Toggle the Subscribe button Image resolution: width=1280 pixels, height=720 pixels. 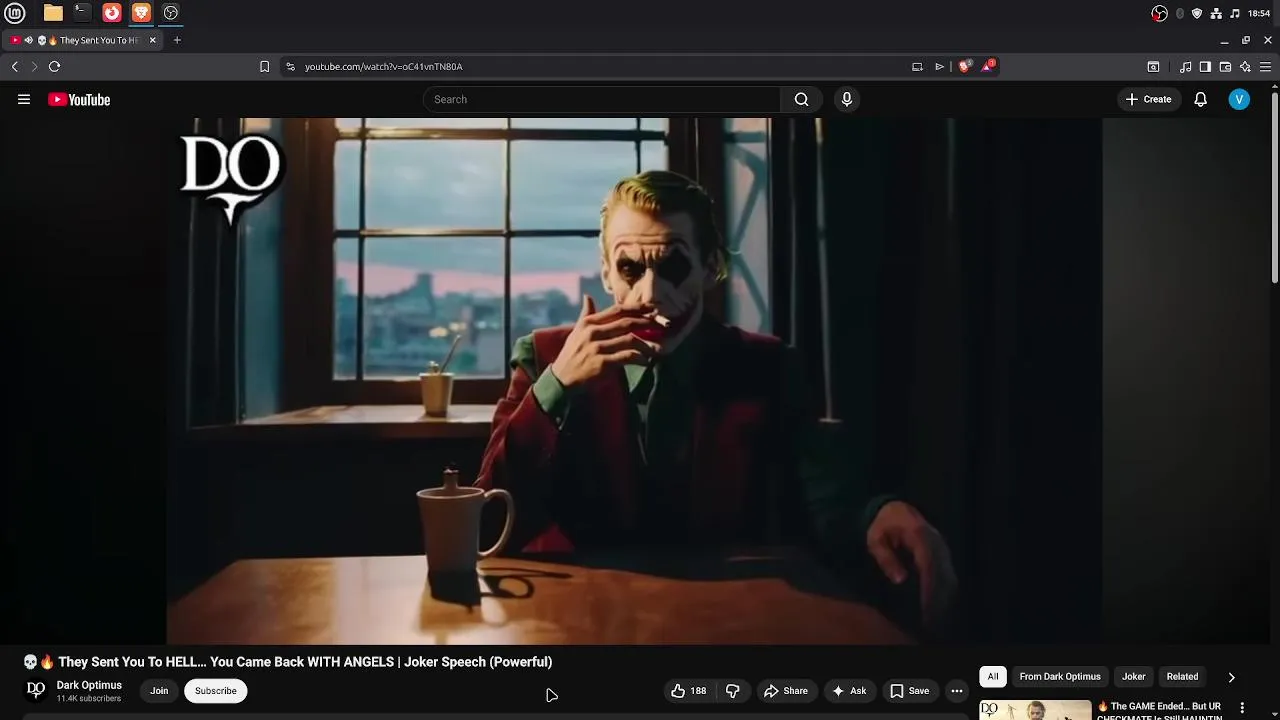[x=216, y=691]
